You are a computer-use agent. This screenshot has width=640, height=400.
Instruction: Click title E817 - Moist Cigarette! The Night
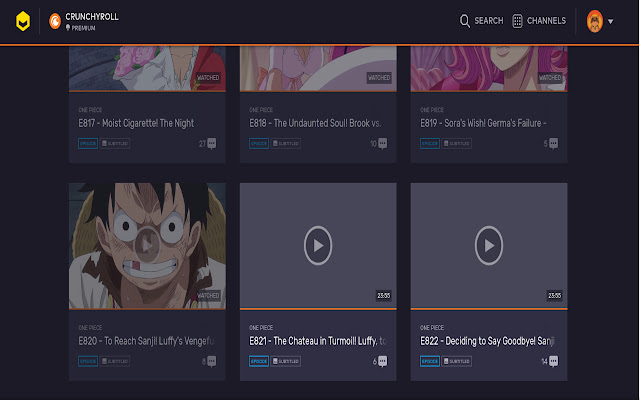click(136, 123)
